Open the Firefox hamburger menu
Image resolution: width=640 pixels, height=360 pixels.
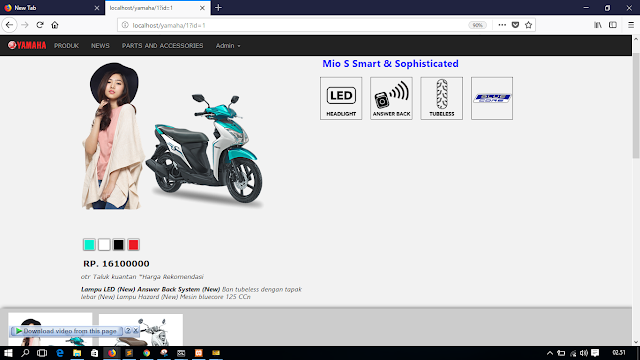tap(631, 25)
